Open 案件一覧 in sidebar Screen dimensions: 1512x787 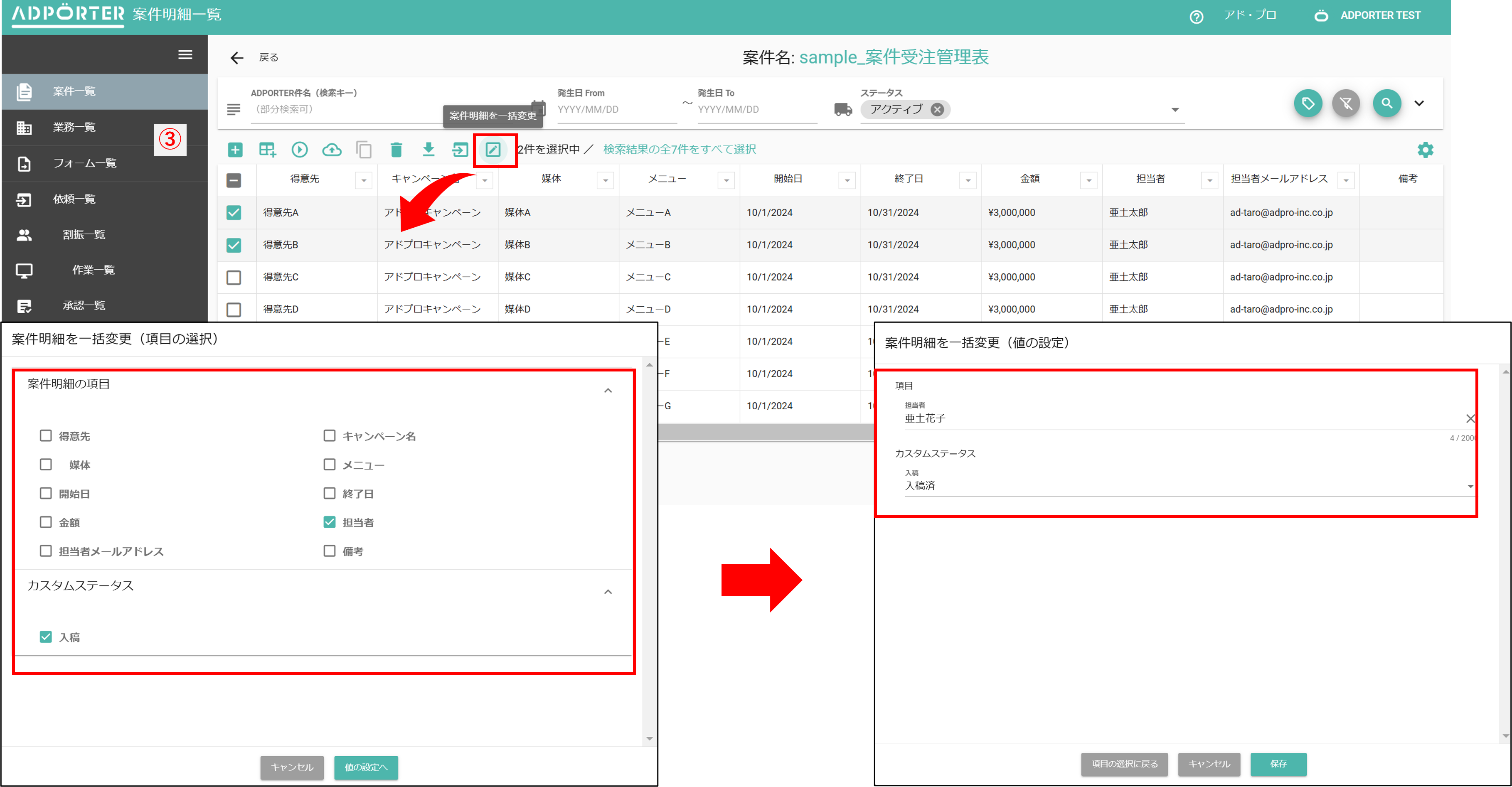click(104, 91)
